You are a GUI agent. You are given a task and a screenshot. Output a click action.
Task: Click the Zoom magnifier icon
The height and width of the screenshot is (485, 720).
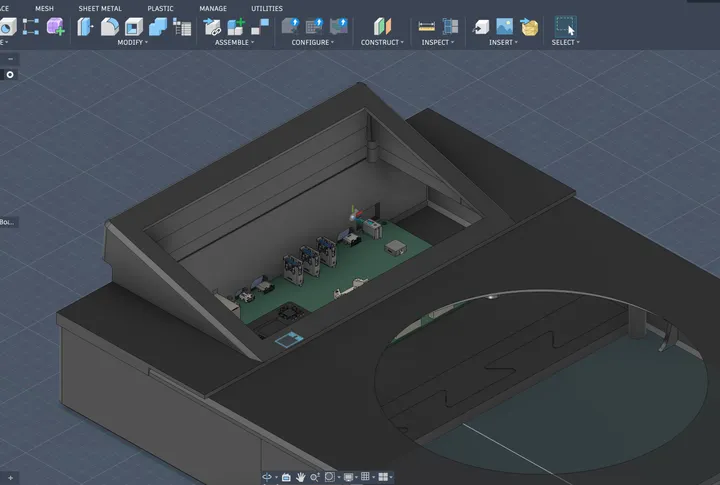click(315, 477)
